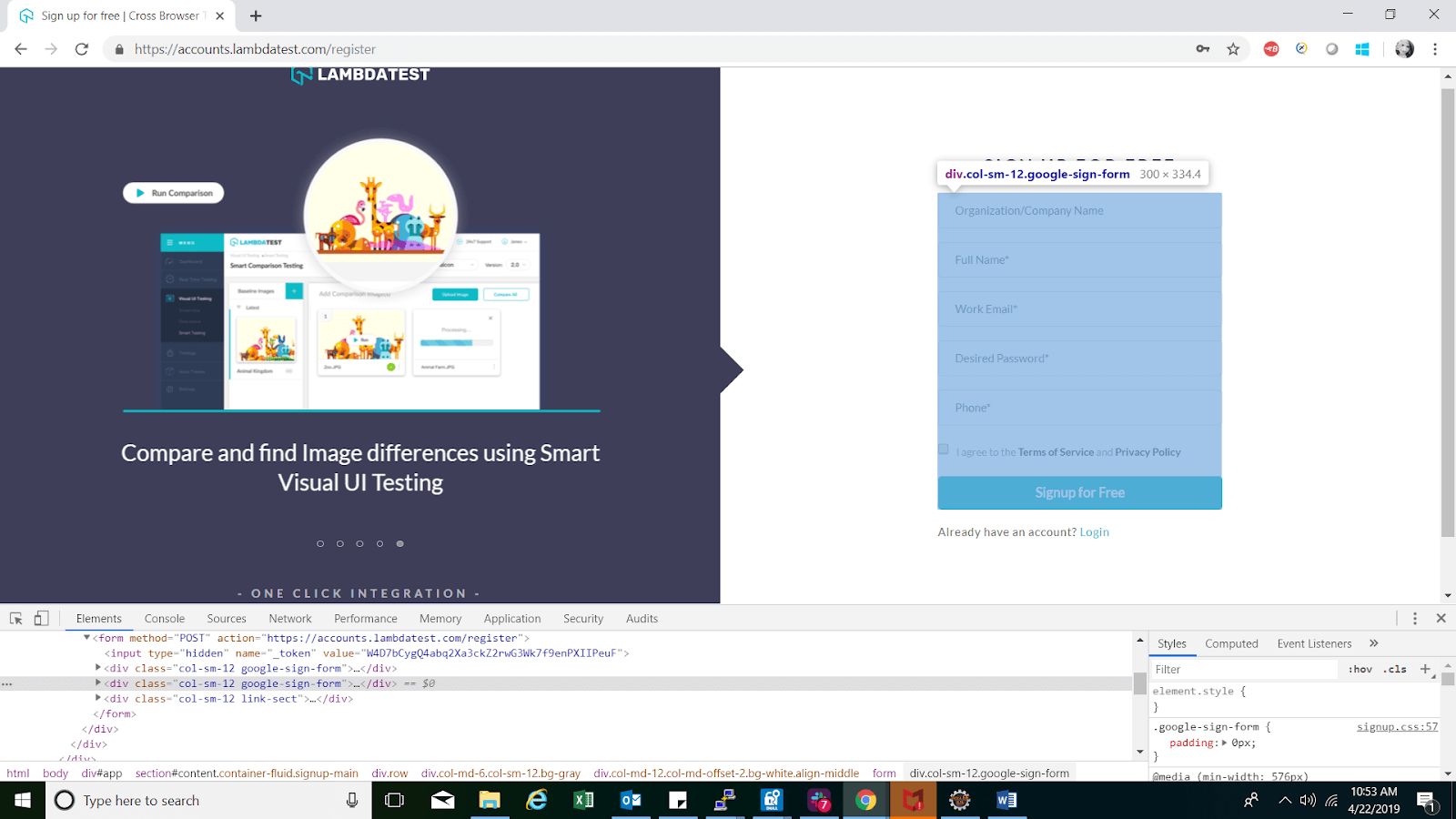
Task: Open the Privacy Policy link
Action: tap(1148, 452)
